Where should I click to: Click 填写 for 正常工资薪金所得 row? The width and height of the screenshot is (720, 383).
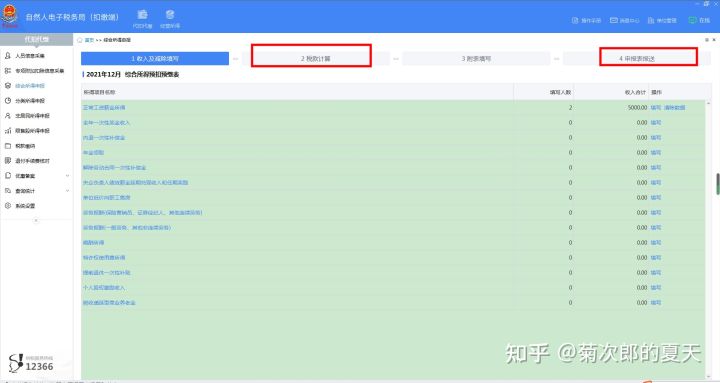[x=656, y=107]
